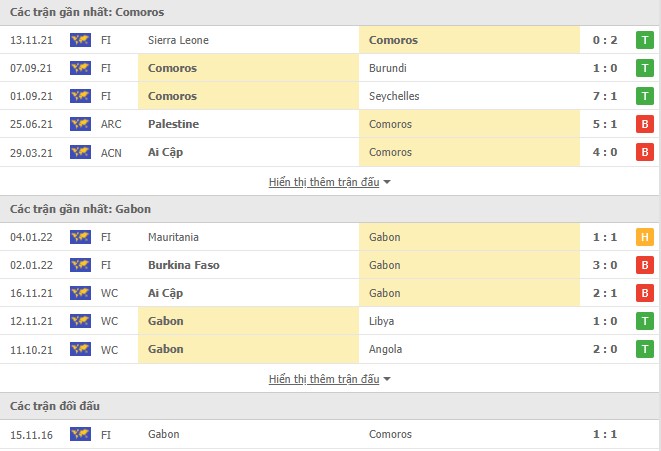Click the 2 : 0 score for Gabon–Angola
The height and width of the screenshot is (451, 661).
pos(605,350)
